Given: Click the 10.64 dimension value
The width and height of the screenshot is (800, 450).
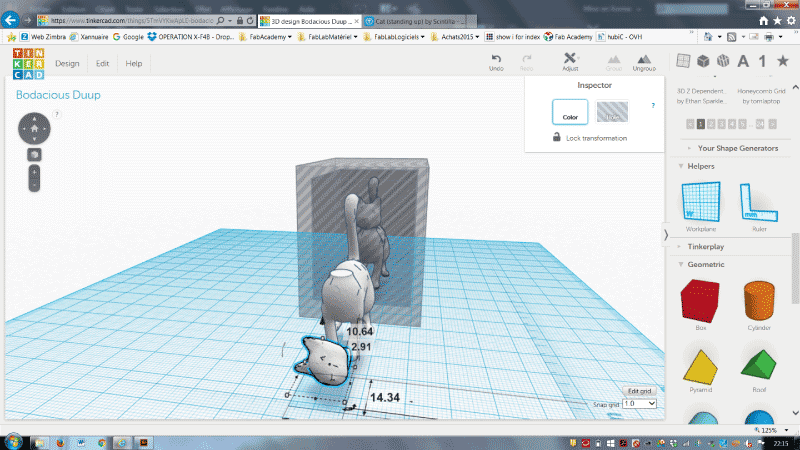Looking at the screenshot, I should (360, 331).
